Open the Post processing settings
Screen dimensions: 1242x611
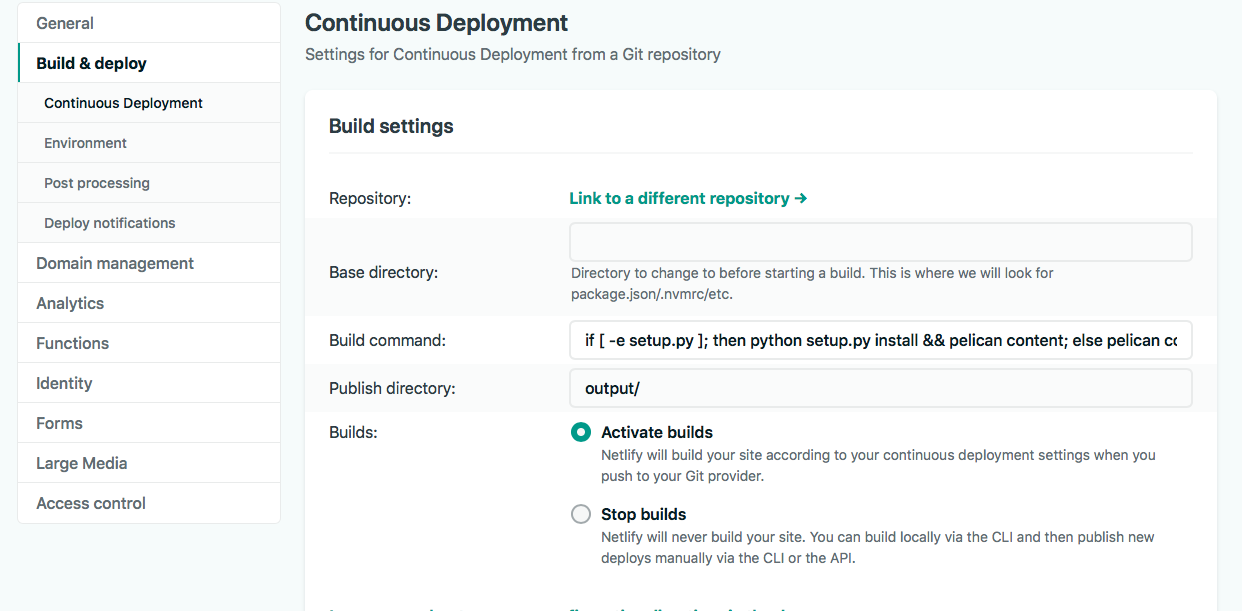pyautogui.click(x=96, y=182)
